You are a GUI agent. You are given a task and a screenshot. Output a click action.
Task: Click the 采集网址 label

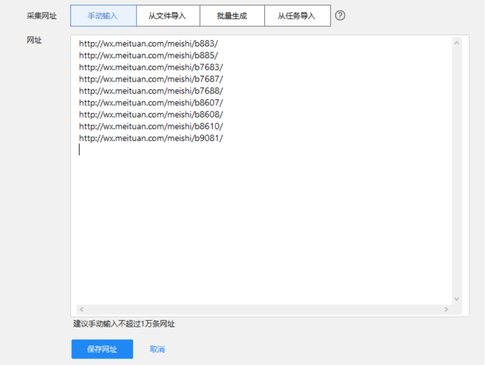tap(42, 16)
